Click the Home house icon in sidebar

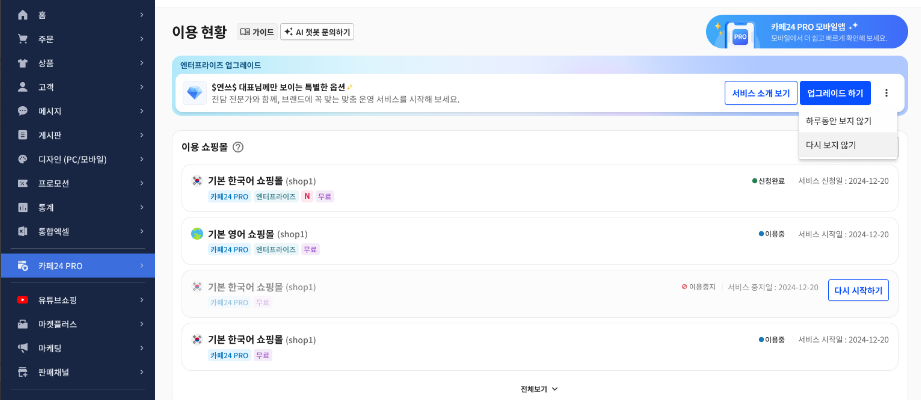[22, 15]
